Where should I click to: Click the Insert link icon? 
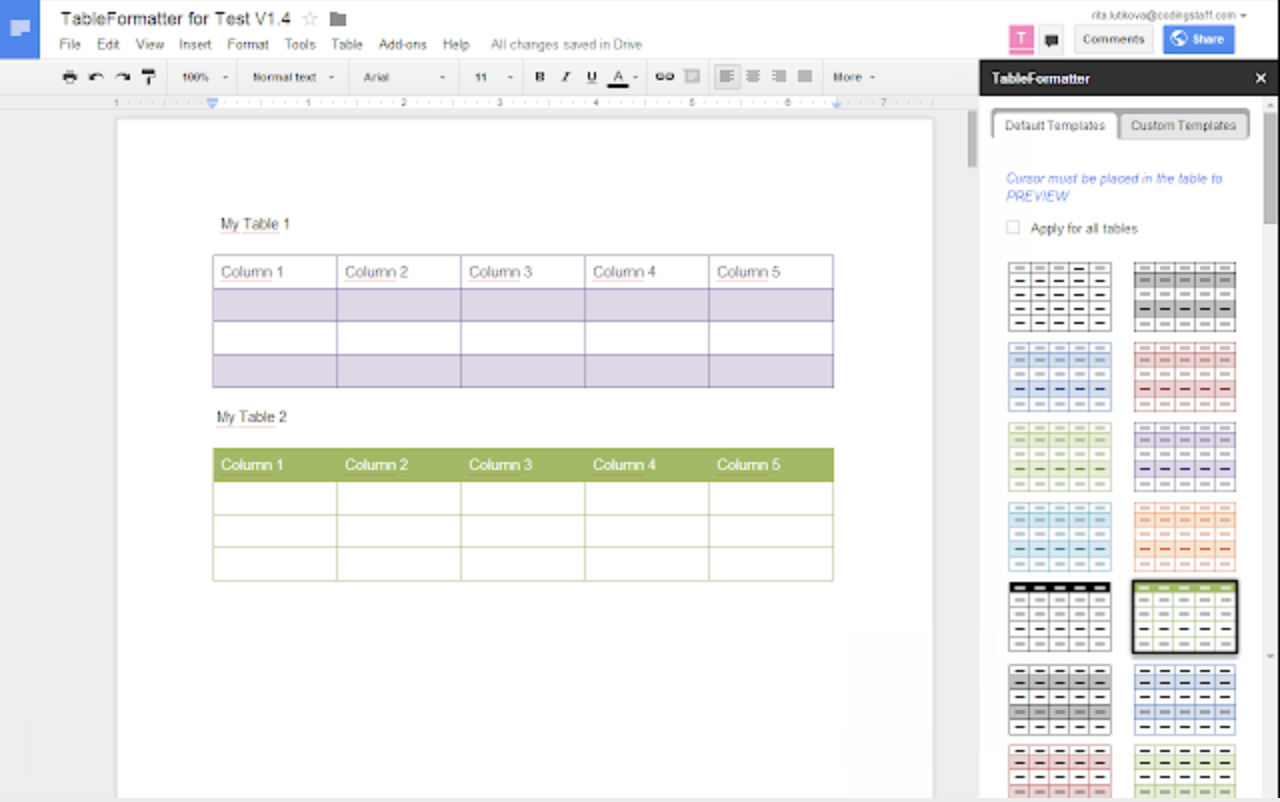pos(663,77)
